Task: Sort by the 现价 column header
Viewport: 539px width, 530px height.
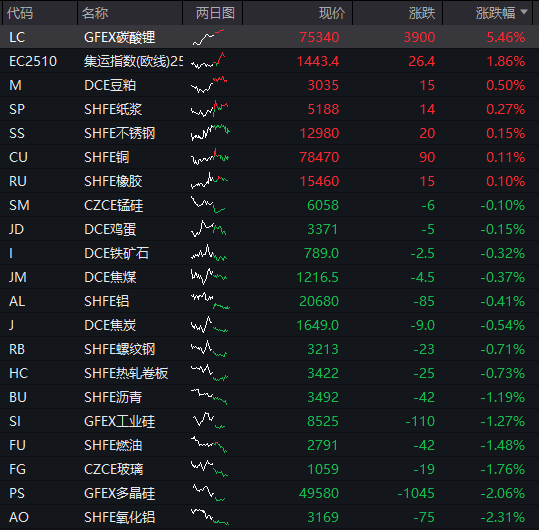Action: (332, 13)
